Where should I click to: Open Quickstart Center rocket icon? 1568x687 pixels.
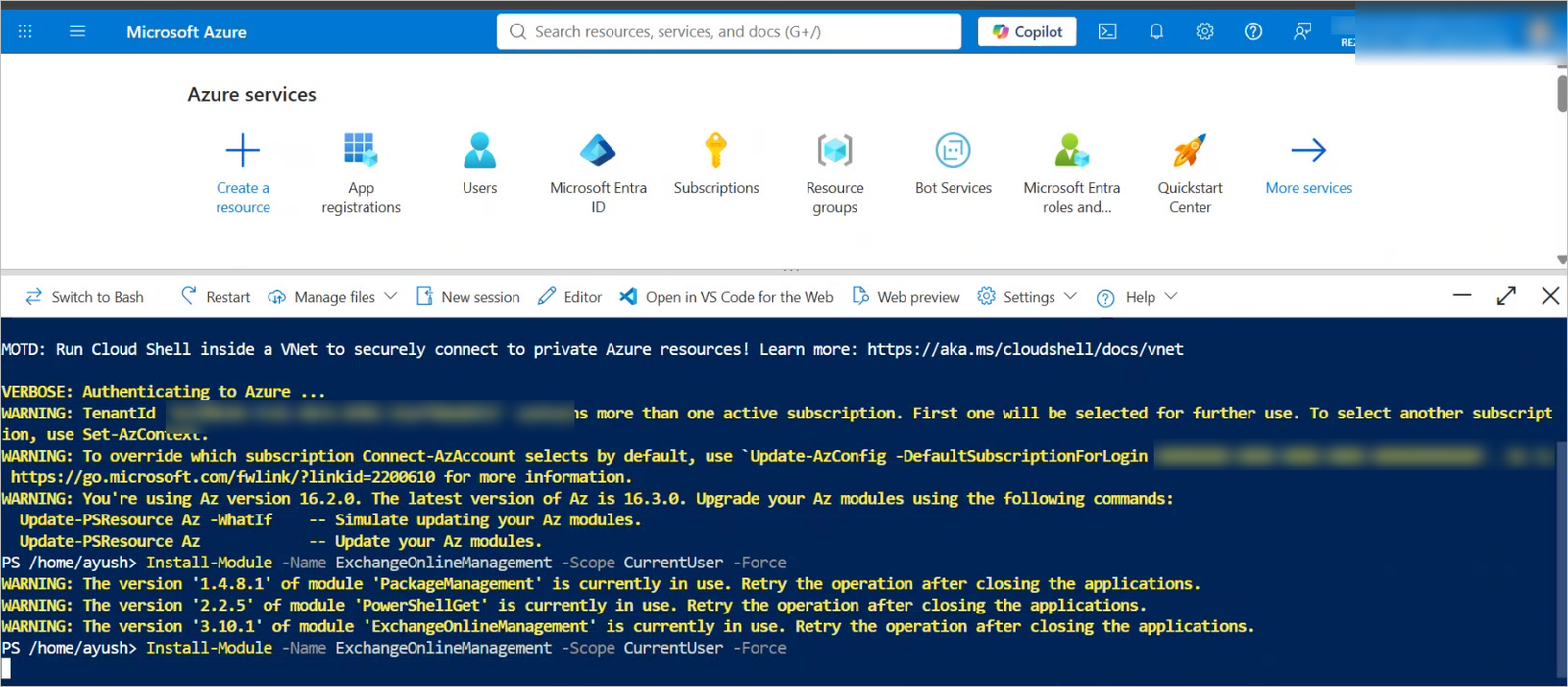click(x=1190, y=150)
